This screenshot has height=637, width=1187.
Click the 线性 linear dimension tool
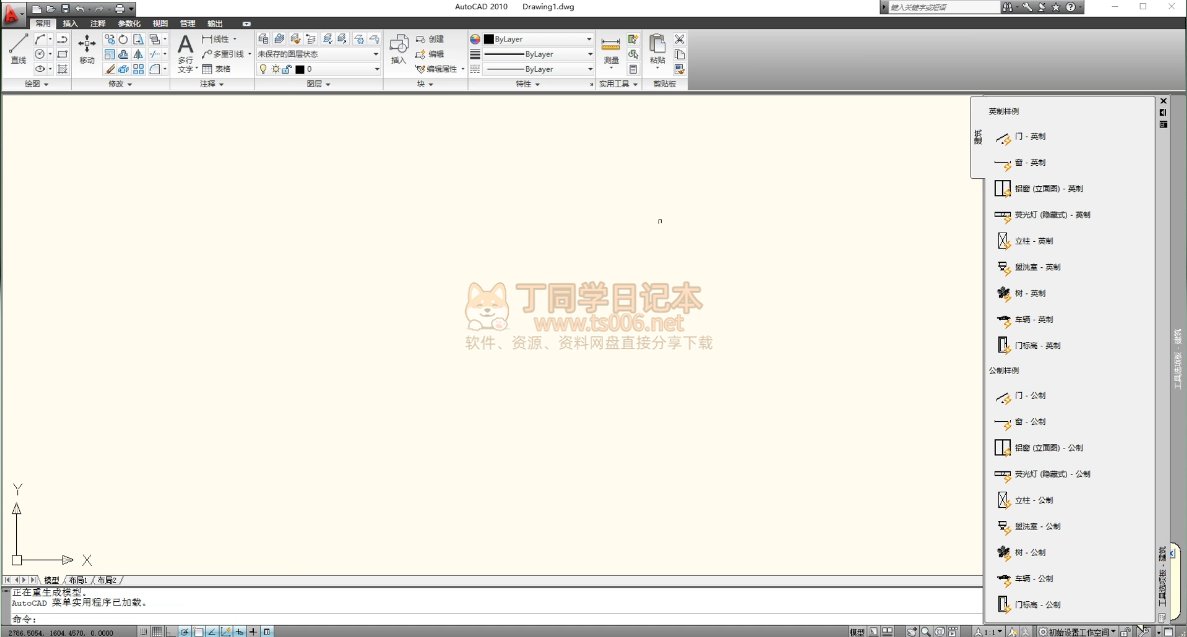tap(220, 39)
